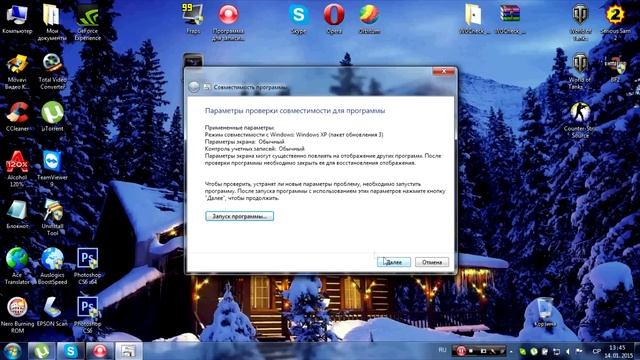Click the Отмена button
This screenshot has width=640, height=360.
click(432, 262)
